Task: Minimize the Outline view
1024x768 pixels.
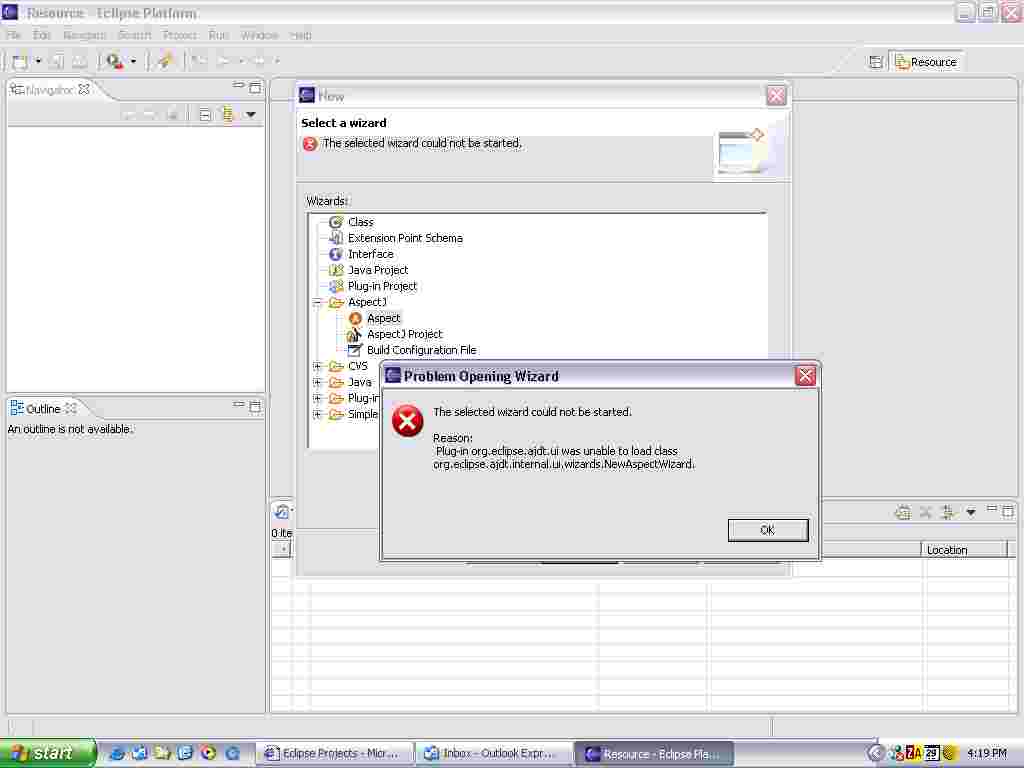Action: (x=238, y=405)
